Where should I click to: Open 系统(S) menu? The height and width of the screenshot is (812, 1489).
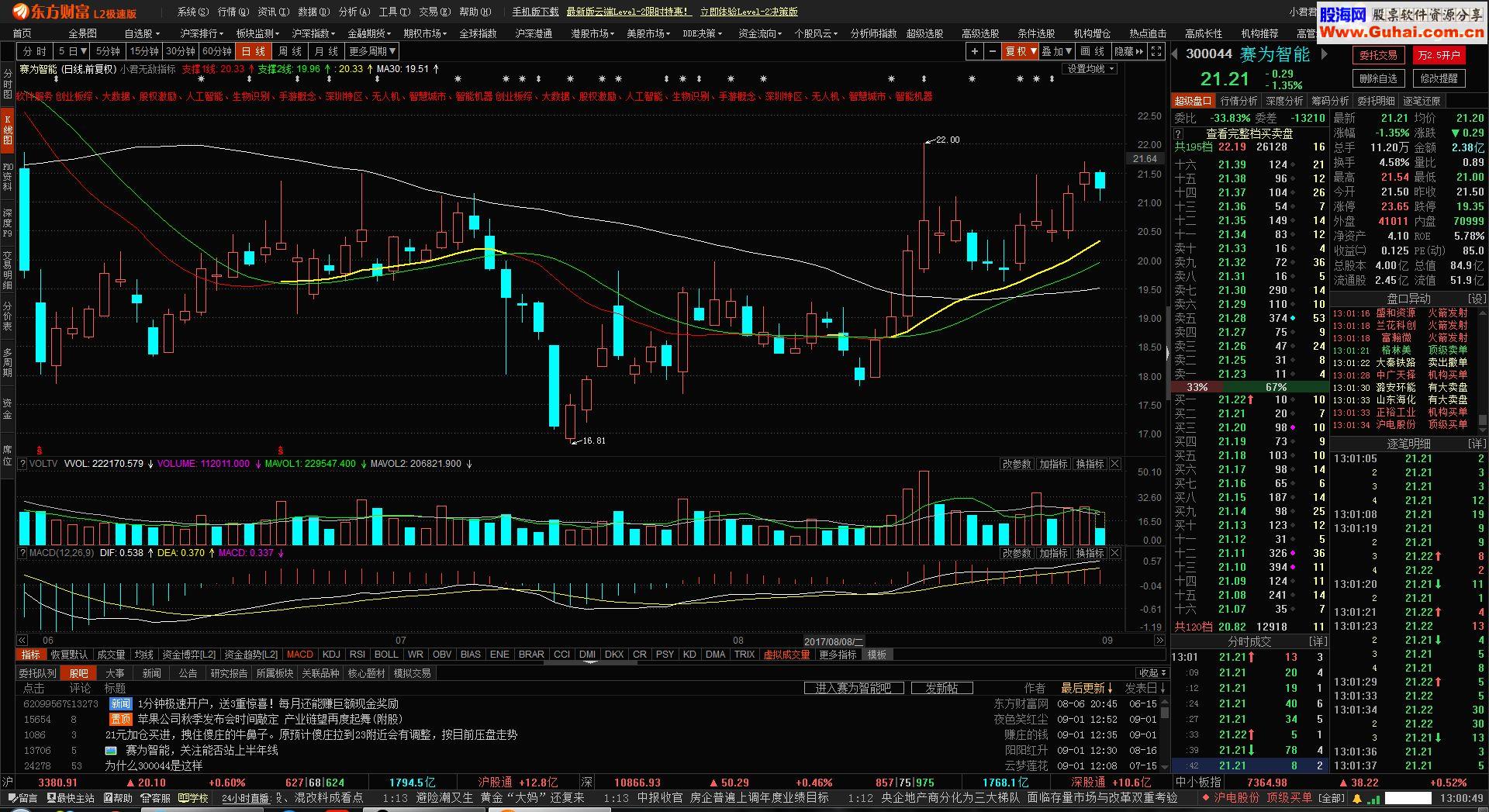[x=193, y=12]
